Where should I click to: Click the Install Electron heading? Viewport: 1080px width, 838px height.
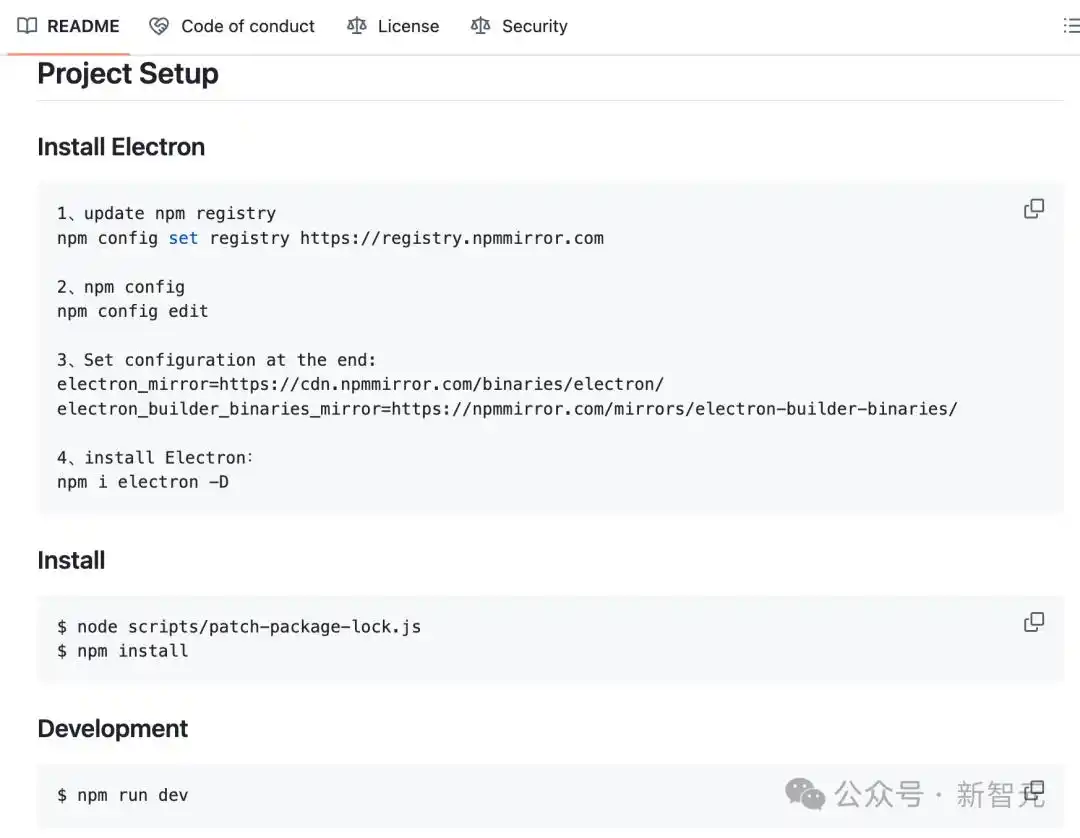121,147
